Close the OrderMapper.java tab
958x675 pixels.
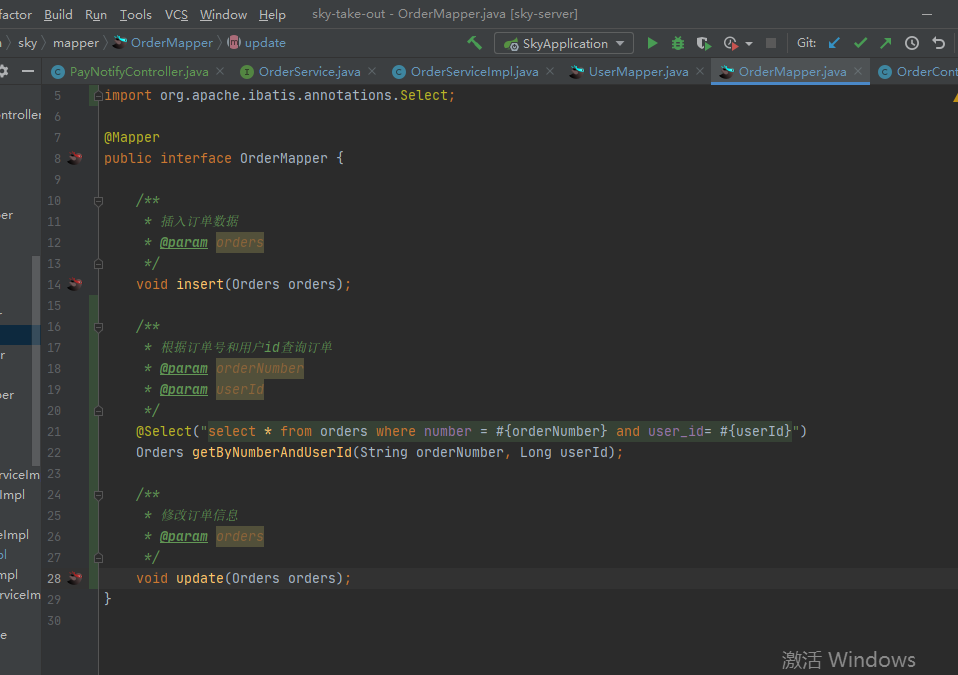coord(858,71)
